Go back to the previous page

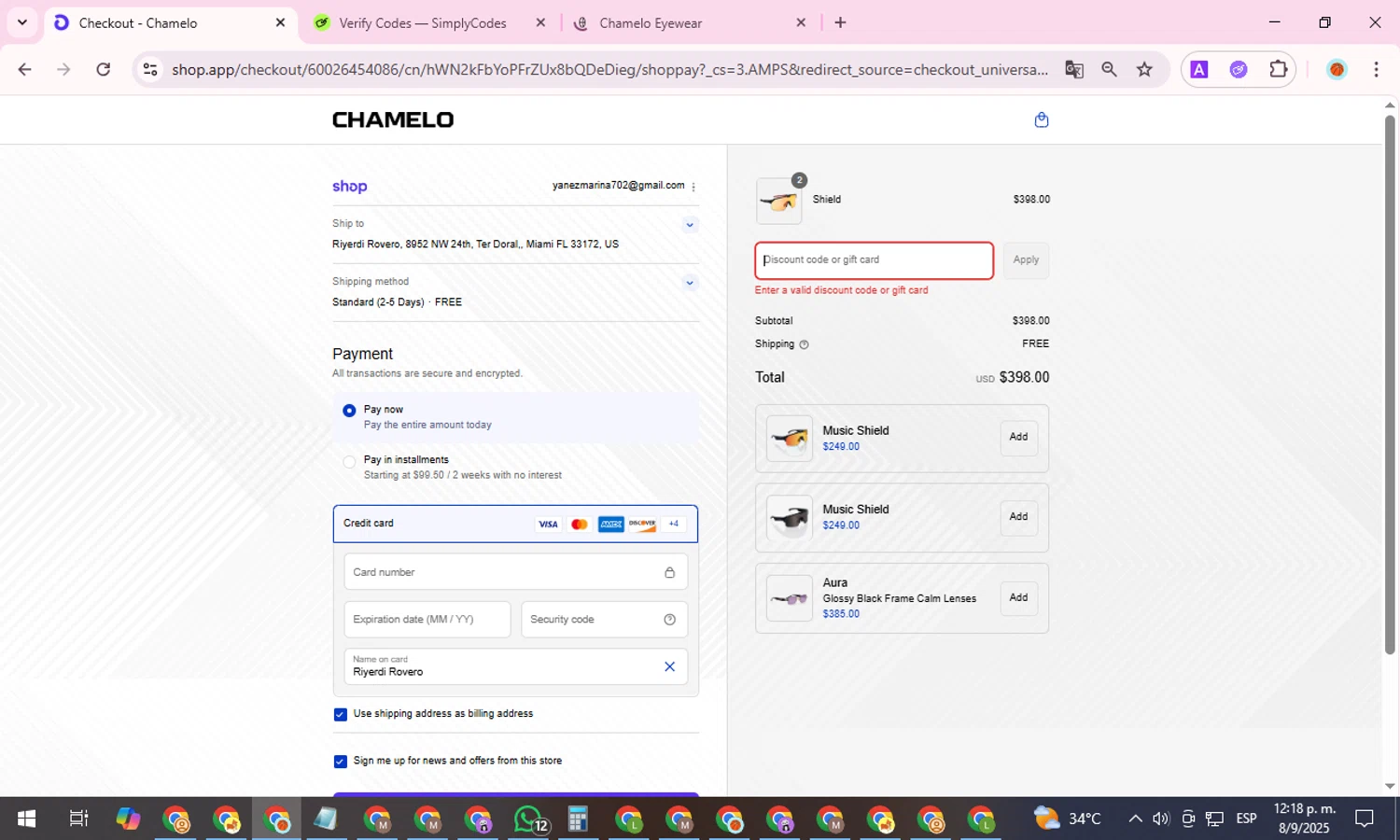point(25,69)
